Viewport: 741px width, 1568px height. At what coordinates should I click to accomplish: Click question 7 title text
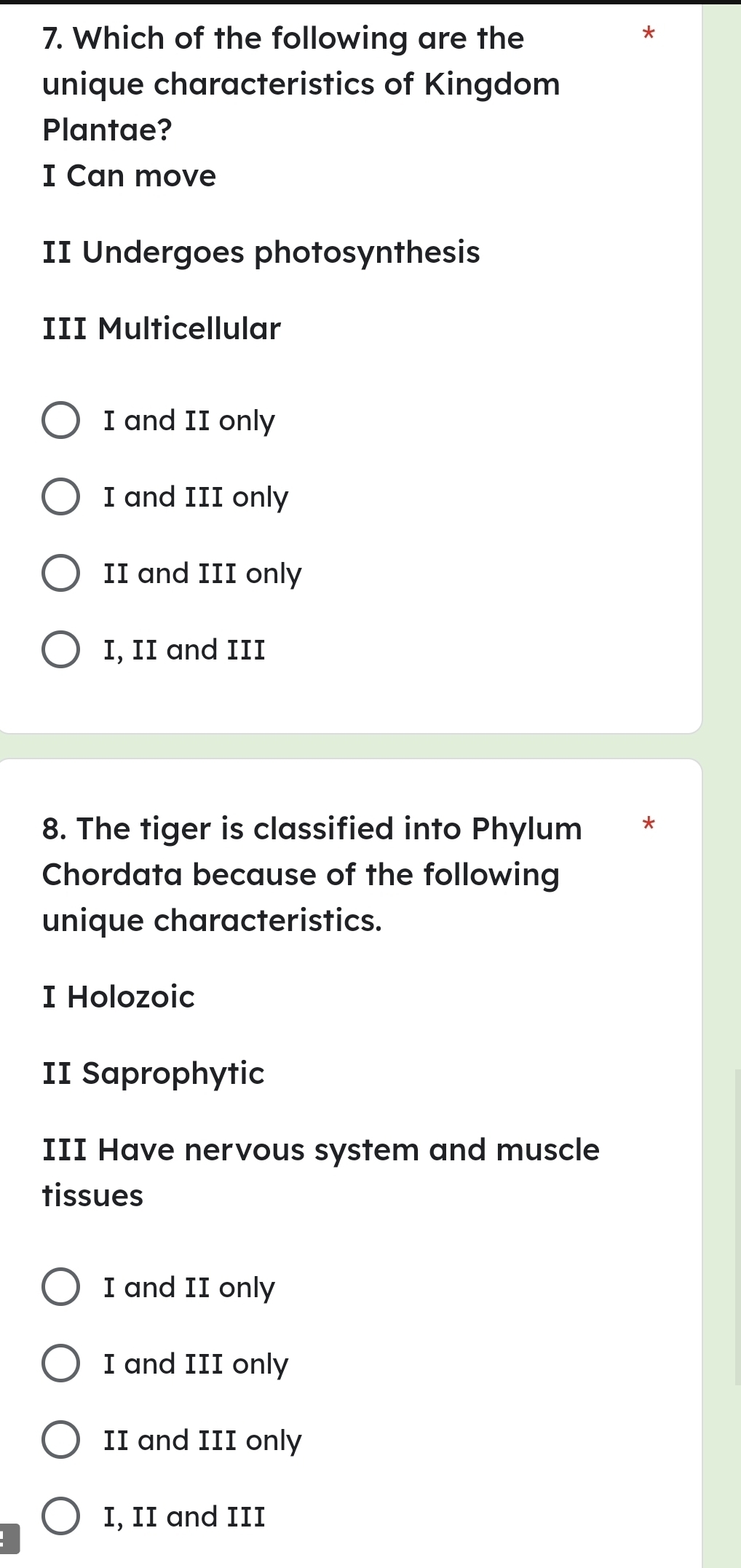[x=291, y=84]
